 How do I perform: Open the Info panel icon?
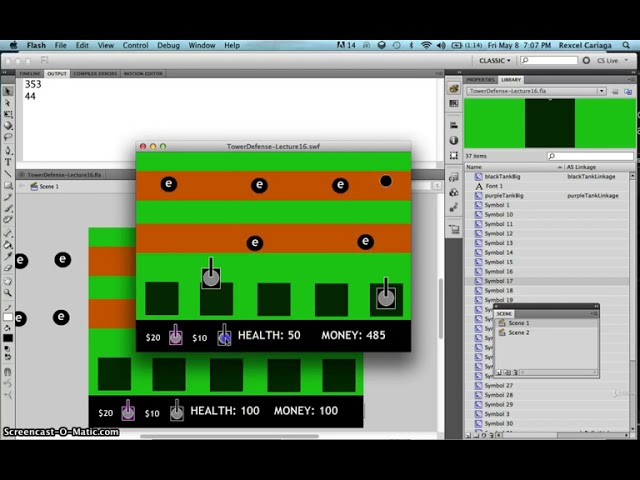453,140
